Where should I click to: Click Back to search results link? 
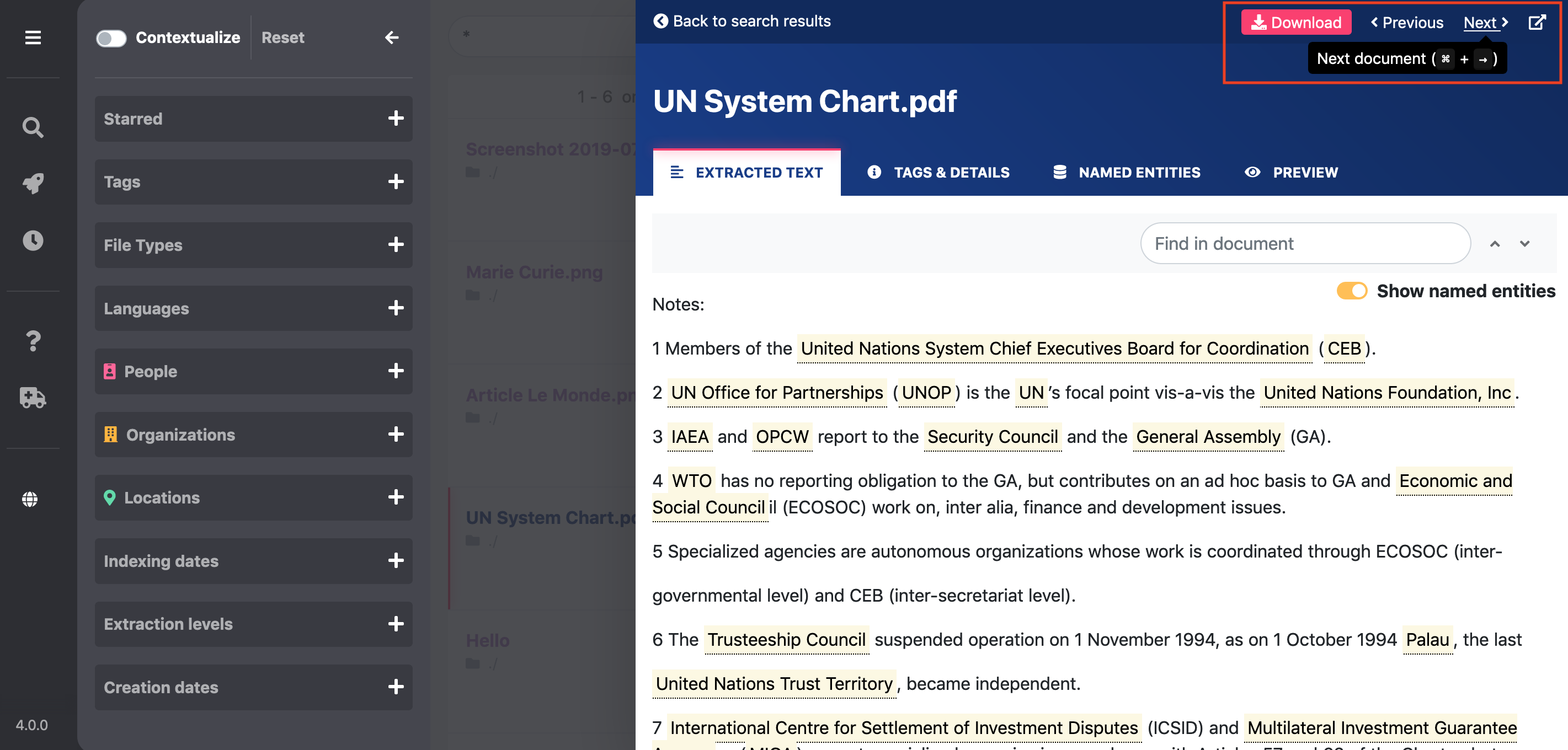click(x=742, y=22)
